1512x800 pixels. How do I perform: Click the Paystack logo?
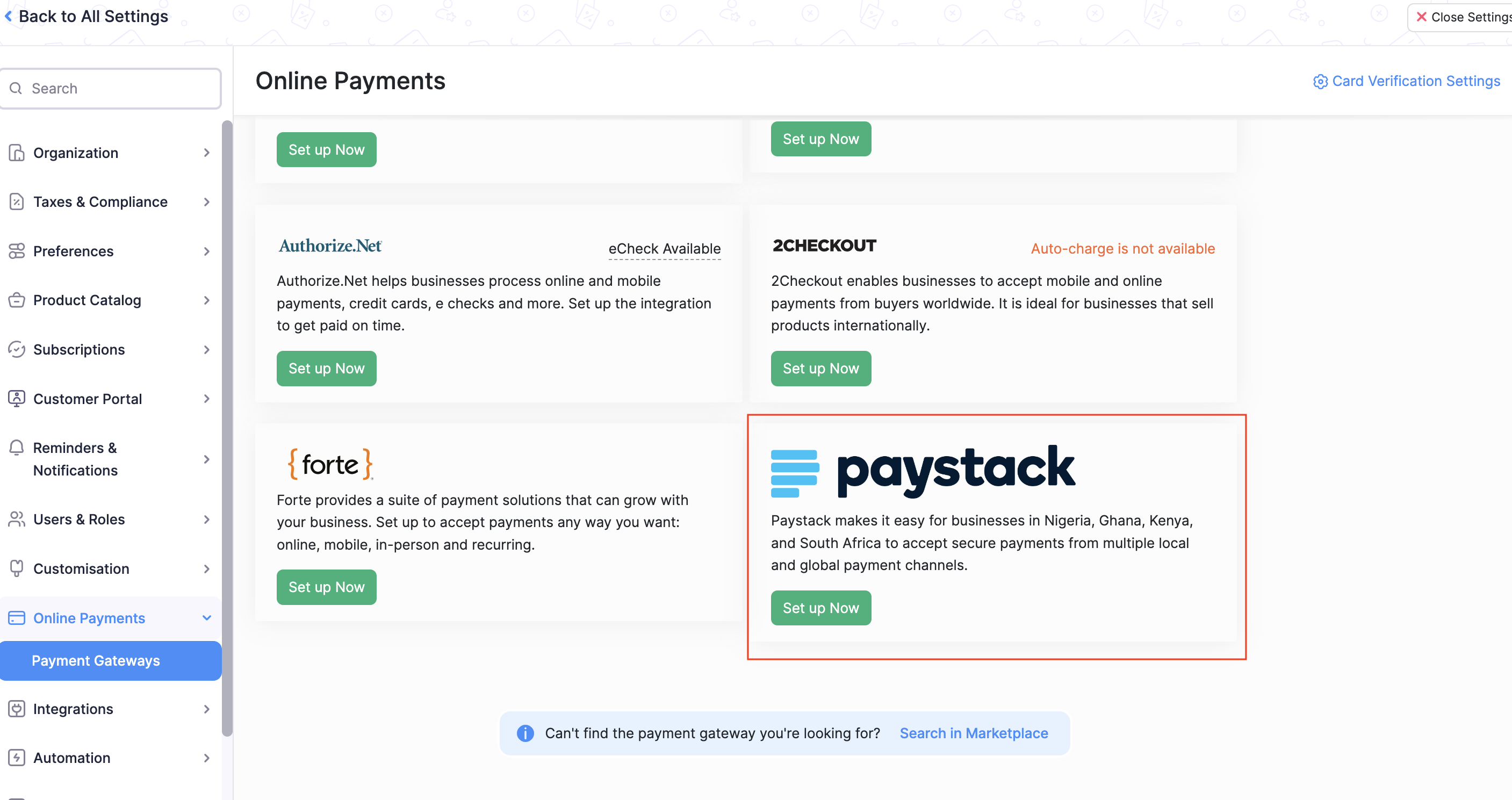point(923,471)
